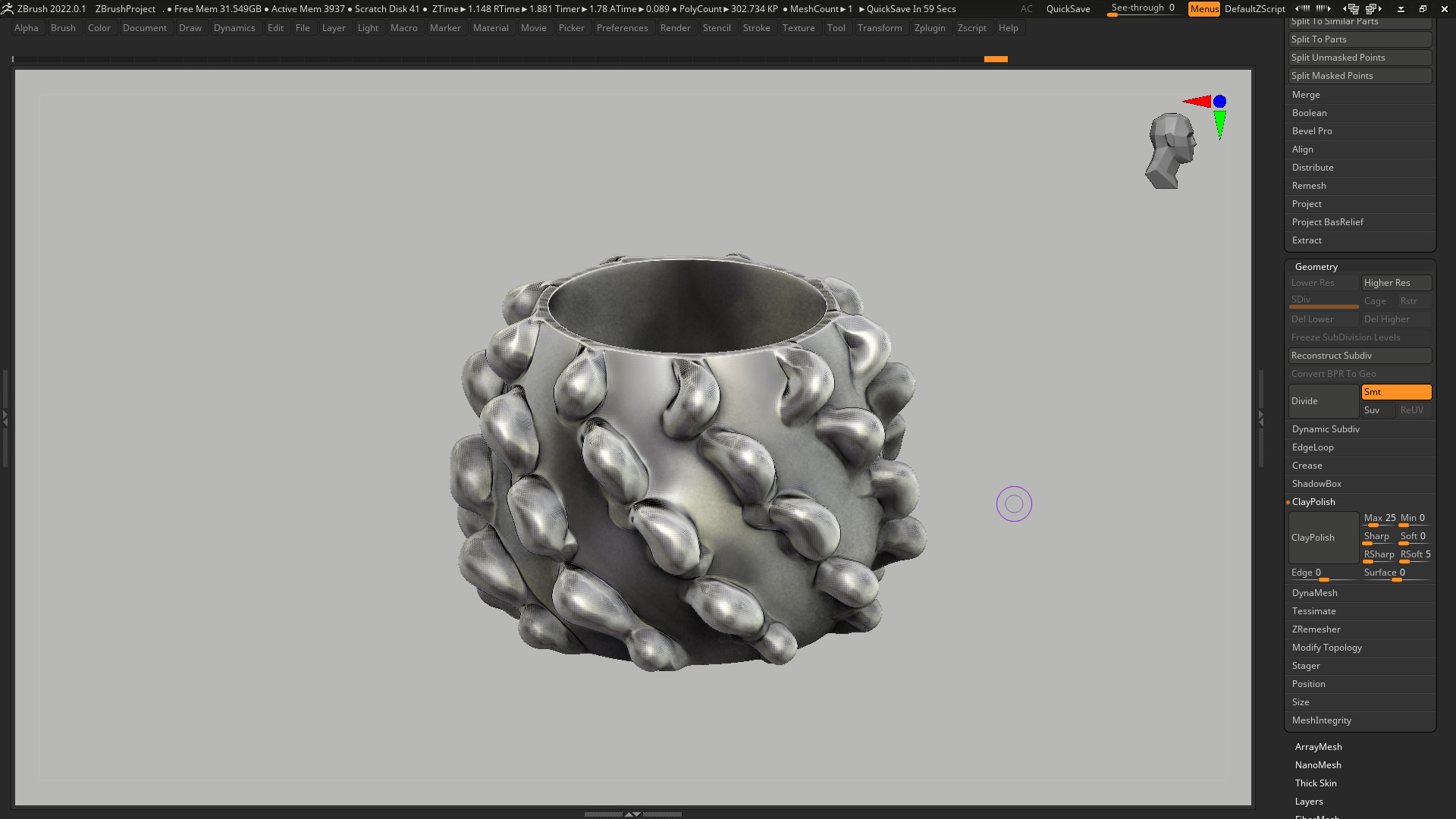Viewport: 1456px width, 819px height.
Task: Open the Brush menu
Action: (63, 28)
